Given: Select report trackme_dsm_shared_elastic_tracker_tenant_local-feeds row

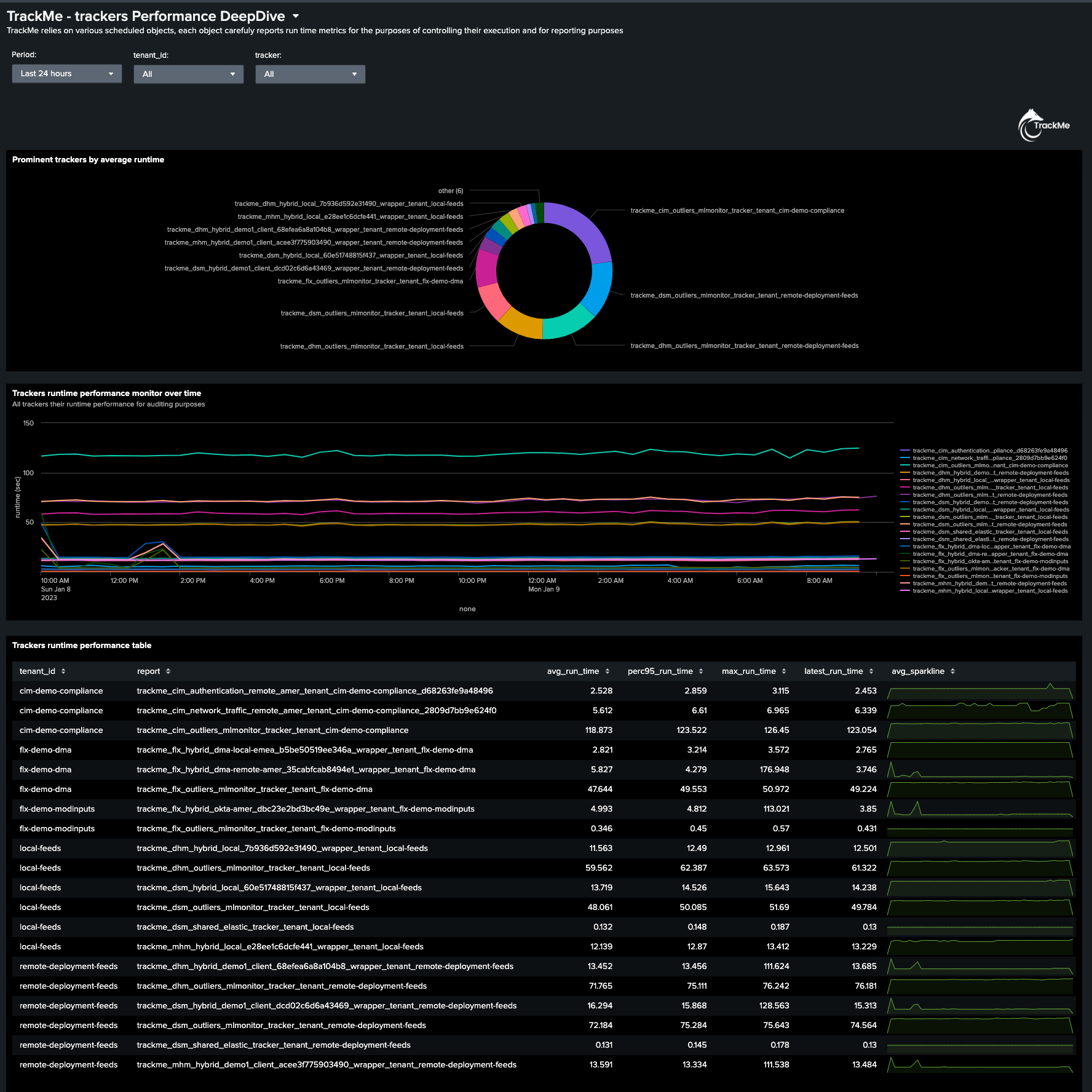Looking at the screenshot, I should click(245, 927).
